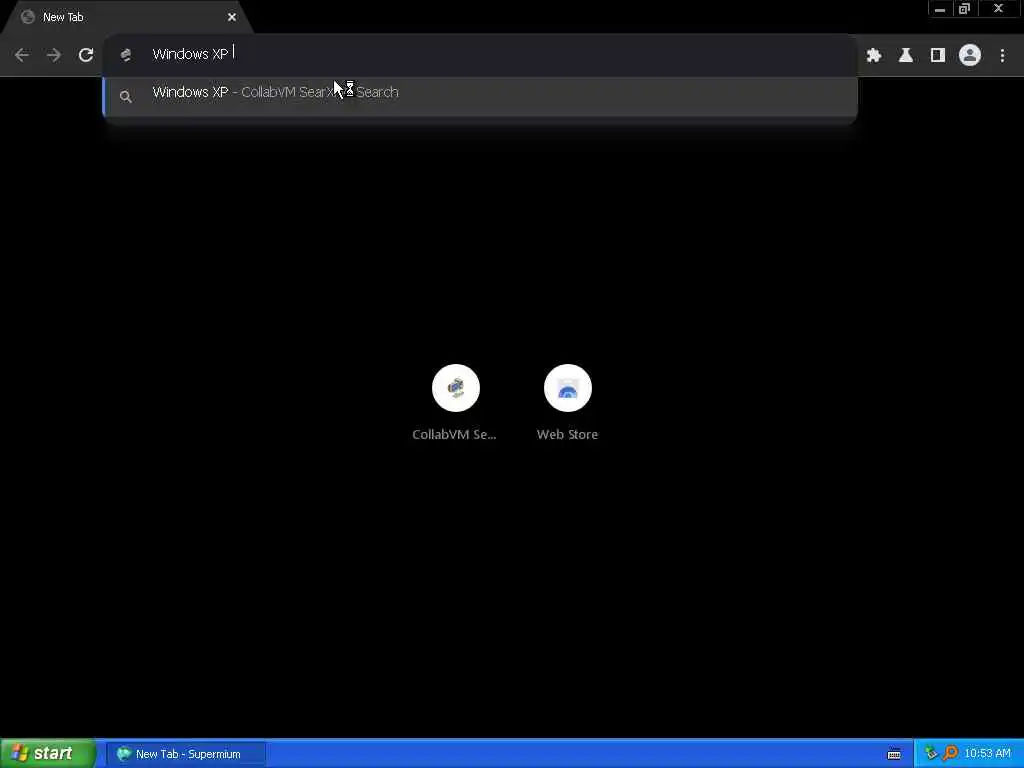Close the Supermium window
Image resolution: width=1024 pixels, height=768 pixels.
click(999, 8)
